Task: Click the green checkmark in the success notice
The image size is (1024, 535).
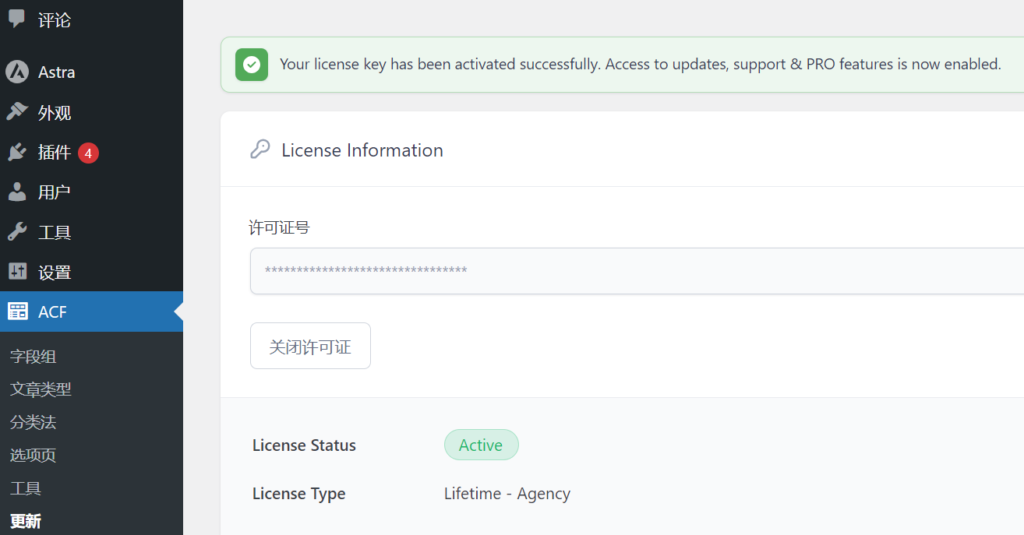Action: [252, 64]
